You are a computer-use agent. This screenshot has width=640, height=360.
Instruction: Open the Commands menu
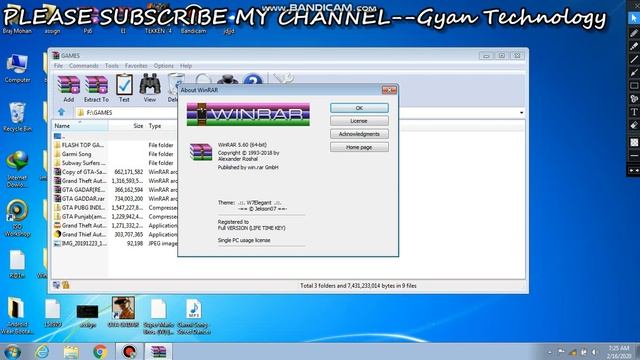[x=84, y=66]
